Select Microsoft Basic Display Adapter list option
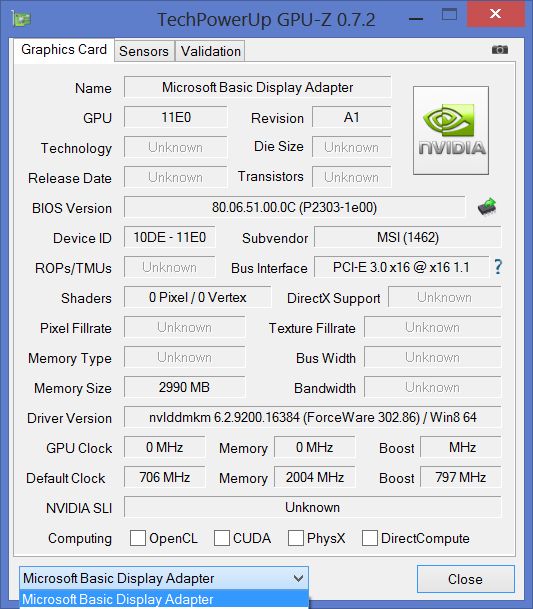 (164, 599)
